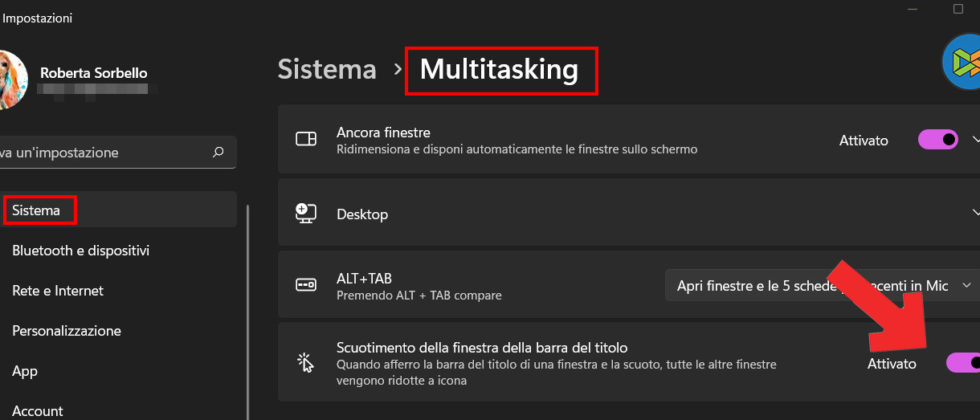Click the Sistema breadcrumb link
Screen dimensions: 980x420
click(326, 69)
